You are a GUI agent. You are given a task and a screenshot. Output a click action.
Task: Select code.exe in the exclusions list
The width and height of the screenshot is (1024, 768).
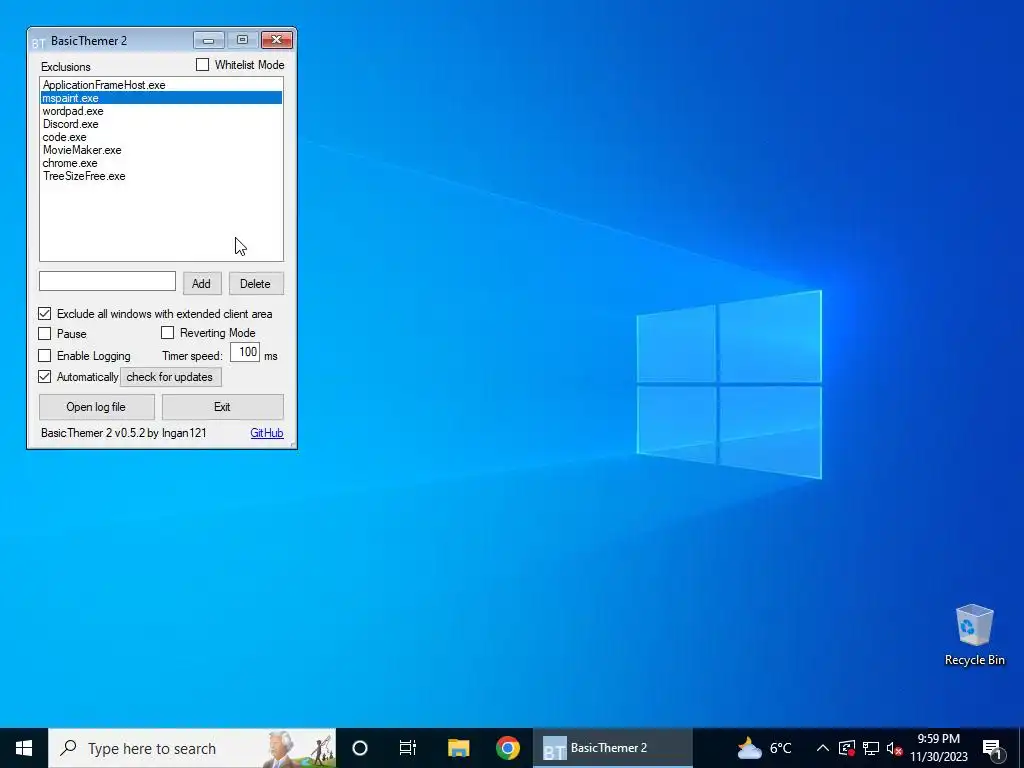pyautogui.click(x=161, y=137)
